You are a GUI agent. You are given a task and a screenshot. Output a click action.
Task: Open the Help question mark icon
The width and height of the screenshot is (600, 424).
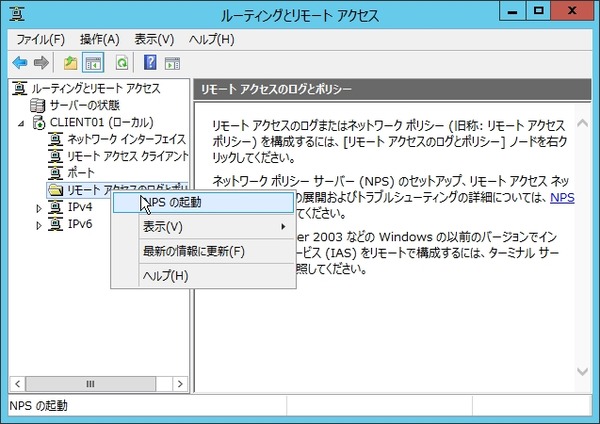click(x=150, y=62)
